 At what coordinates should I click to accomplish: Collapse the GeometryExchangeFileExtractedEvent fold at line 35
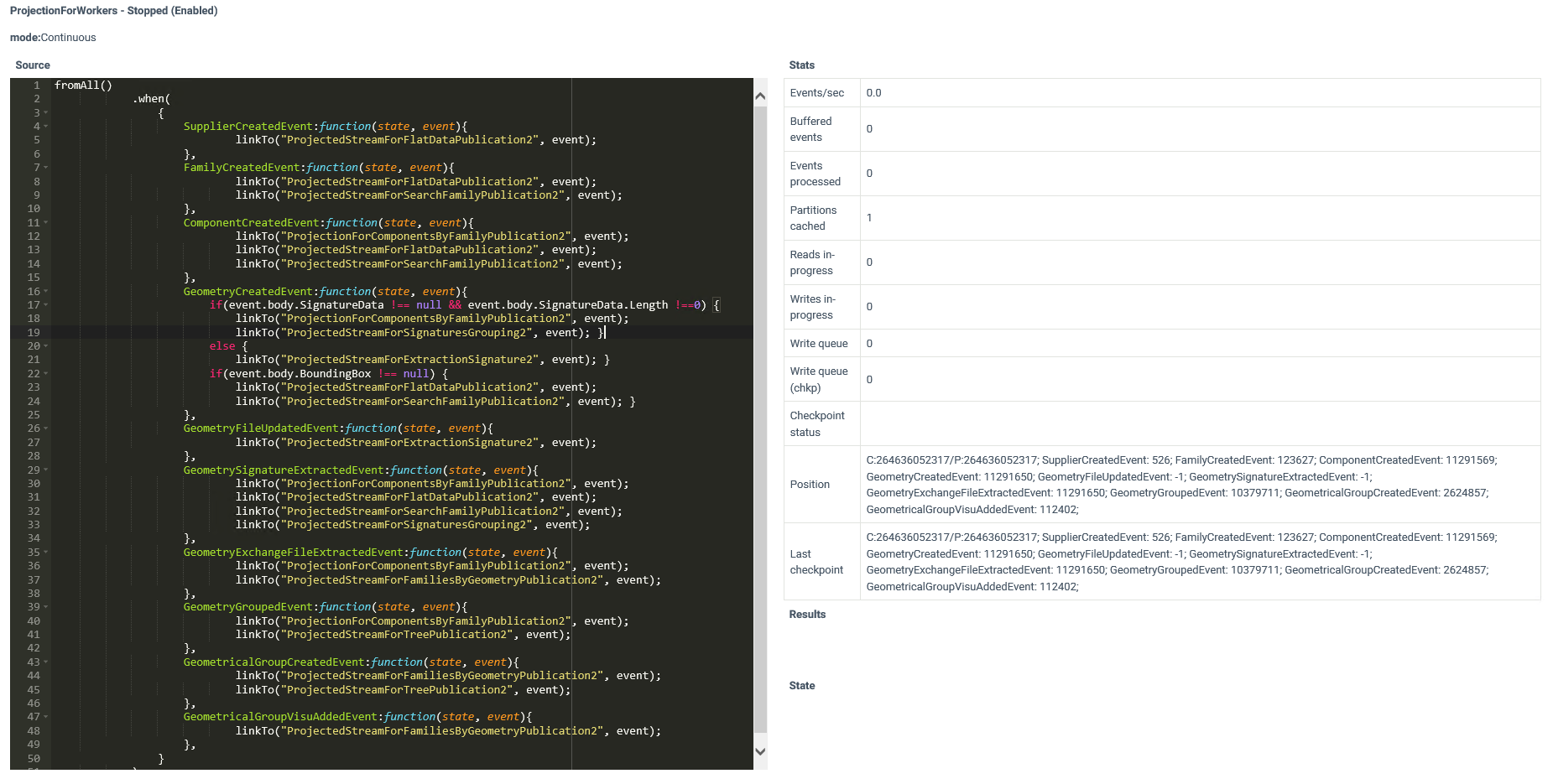pos(46,553)
